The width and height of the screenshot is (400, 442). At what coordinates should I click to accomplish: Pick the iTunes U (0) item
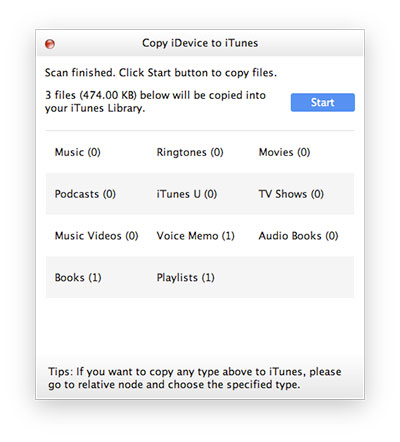point(187,194)
